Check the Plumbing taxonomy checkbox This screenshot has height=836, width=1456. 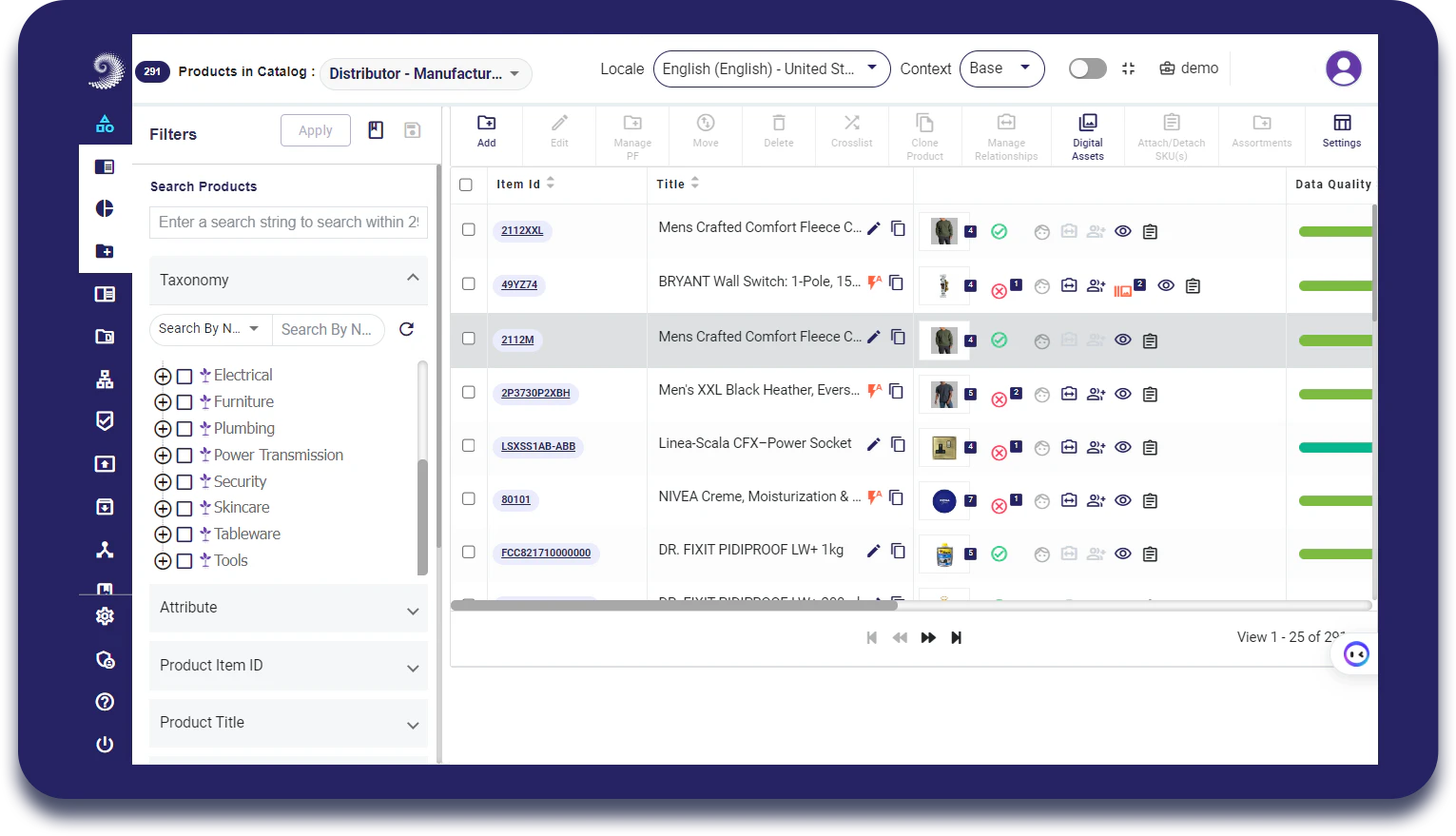click(184, 429)
